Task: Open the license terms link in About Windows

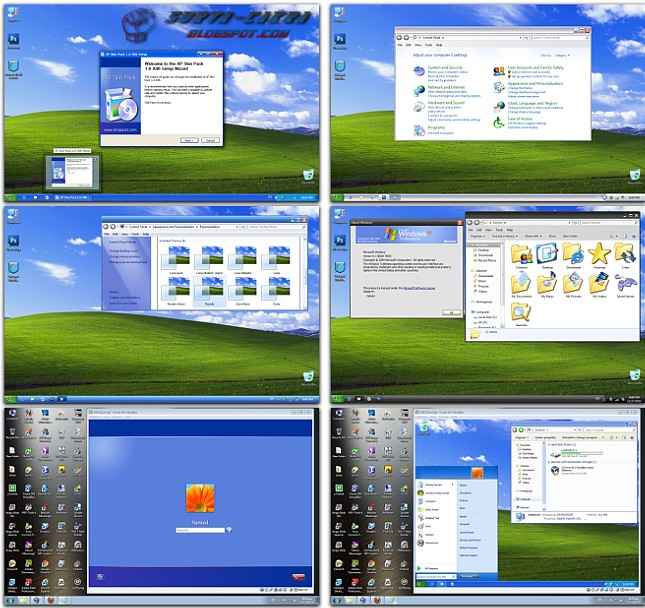Action: (419, 288)
